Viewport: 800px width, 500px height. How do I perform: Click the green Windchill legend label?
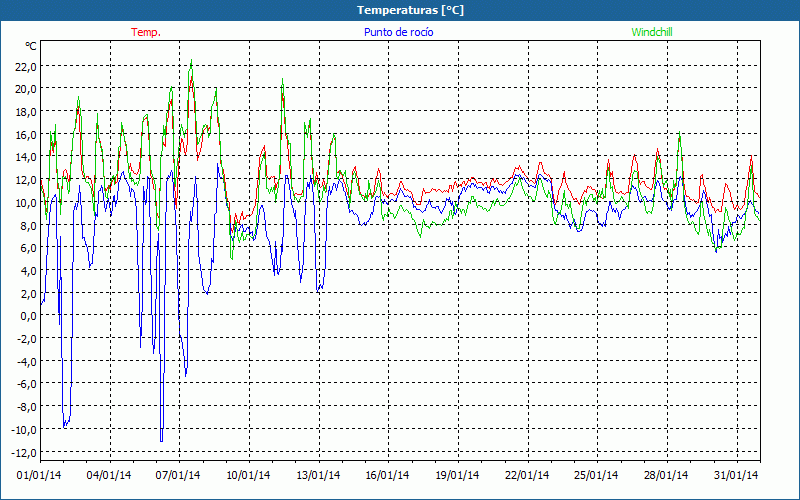pyautogui.click(x=652, y=32)
